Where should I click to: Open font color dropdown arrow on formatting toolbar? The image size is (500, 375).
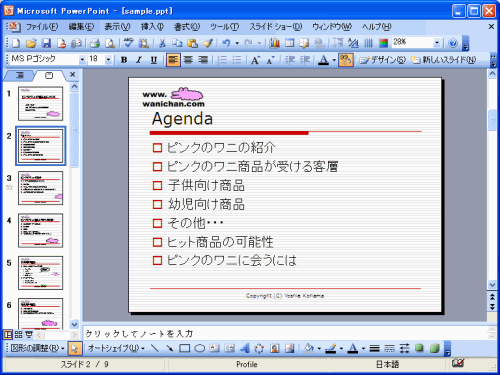[334, 60]
